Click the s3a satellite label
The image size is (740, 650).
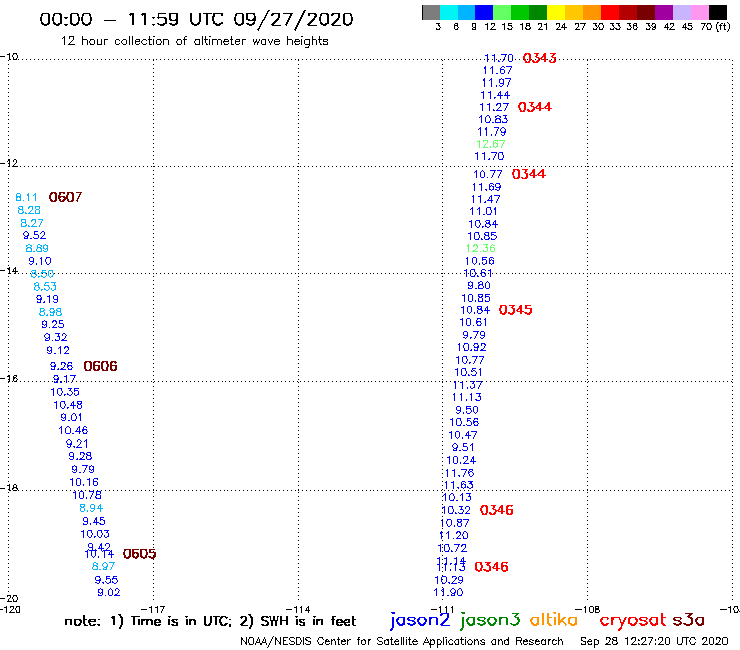[689, 620]
